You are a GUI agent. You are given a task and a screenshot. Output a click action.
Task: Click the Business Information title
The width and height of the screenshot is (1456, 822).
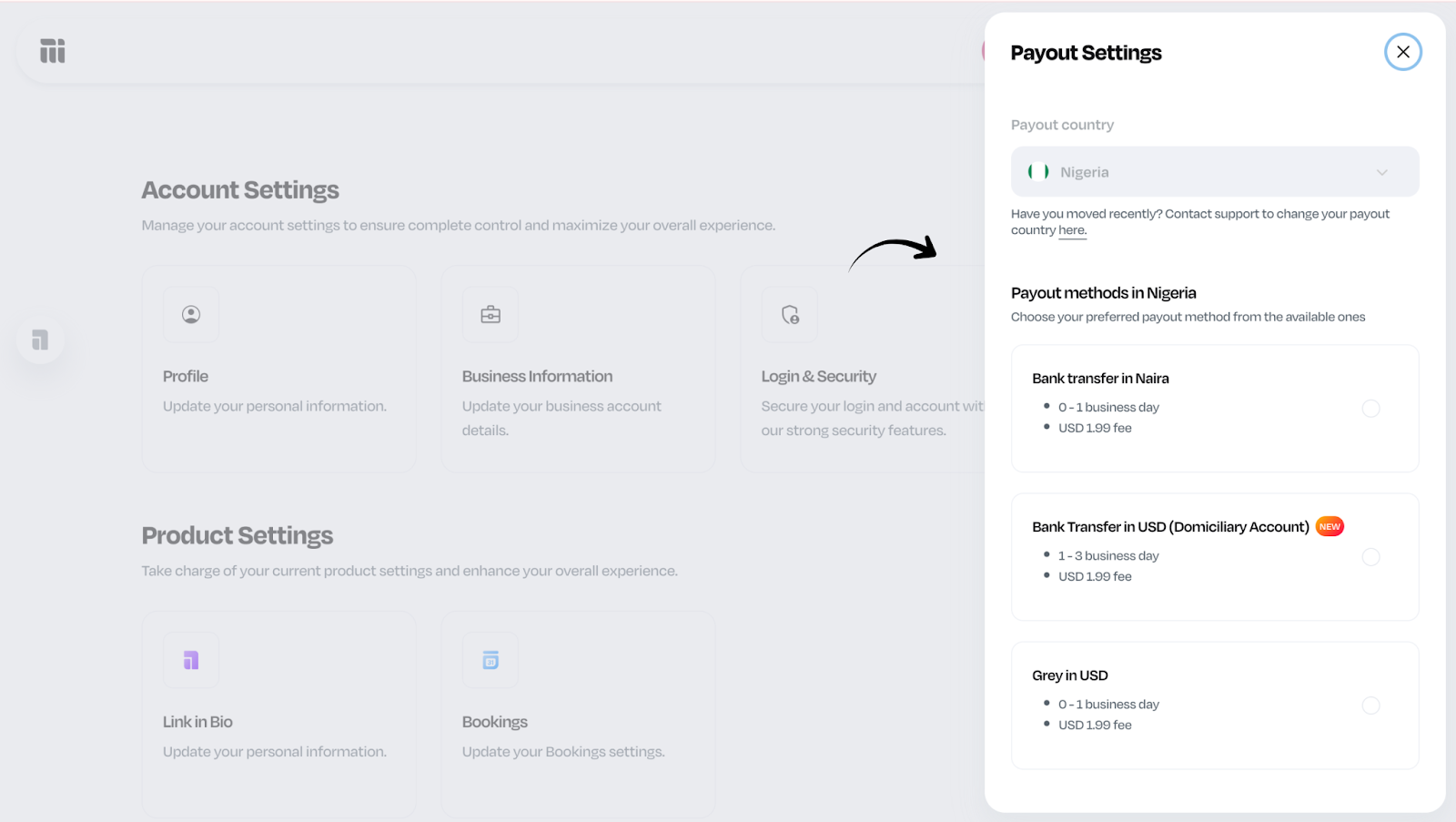(x=537, y=377)
